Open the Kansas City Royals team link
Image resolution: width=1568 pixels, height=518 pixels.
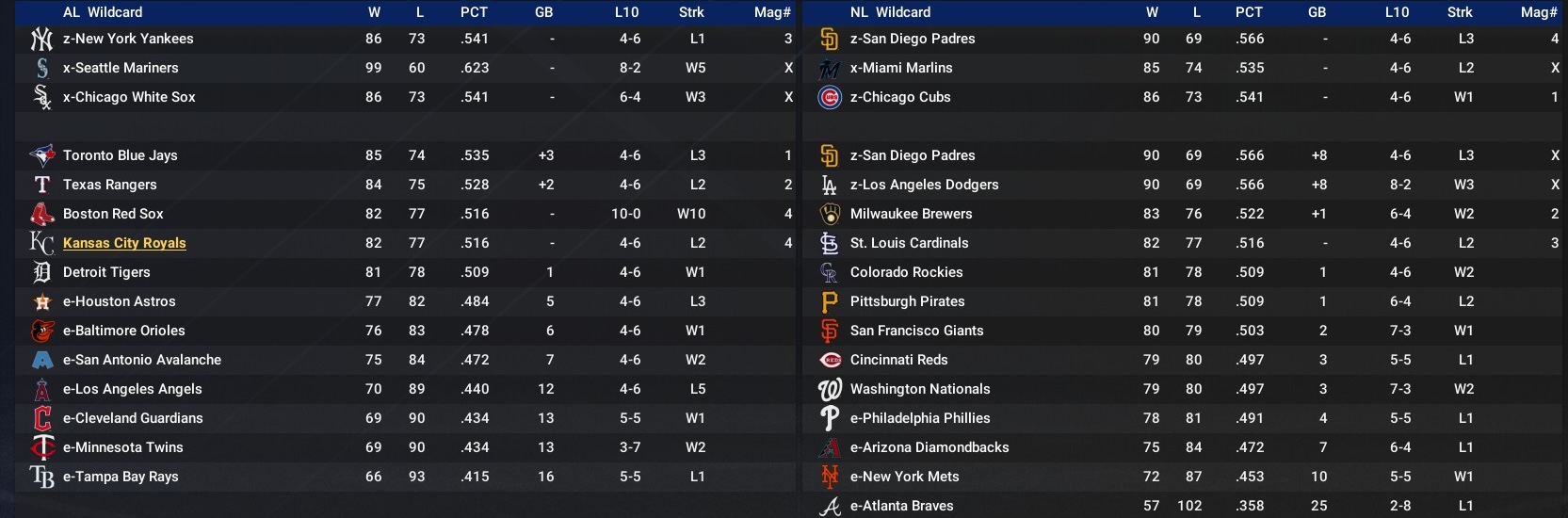tap(124, 243)
